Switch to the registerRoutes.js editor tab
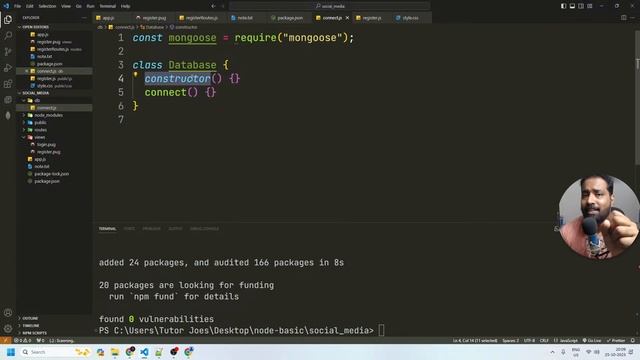 (201, 18)
